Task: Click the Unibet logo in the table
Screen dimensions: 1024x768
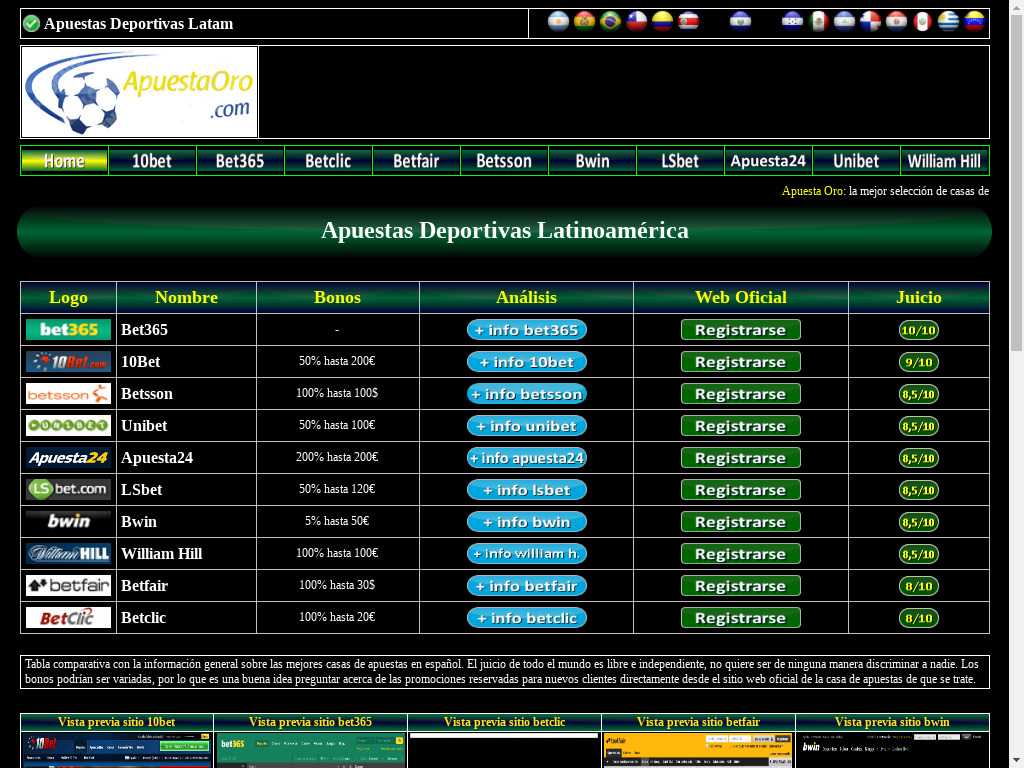Action: 69,426
